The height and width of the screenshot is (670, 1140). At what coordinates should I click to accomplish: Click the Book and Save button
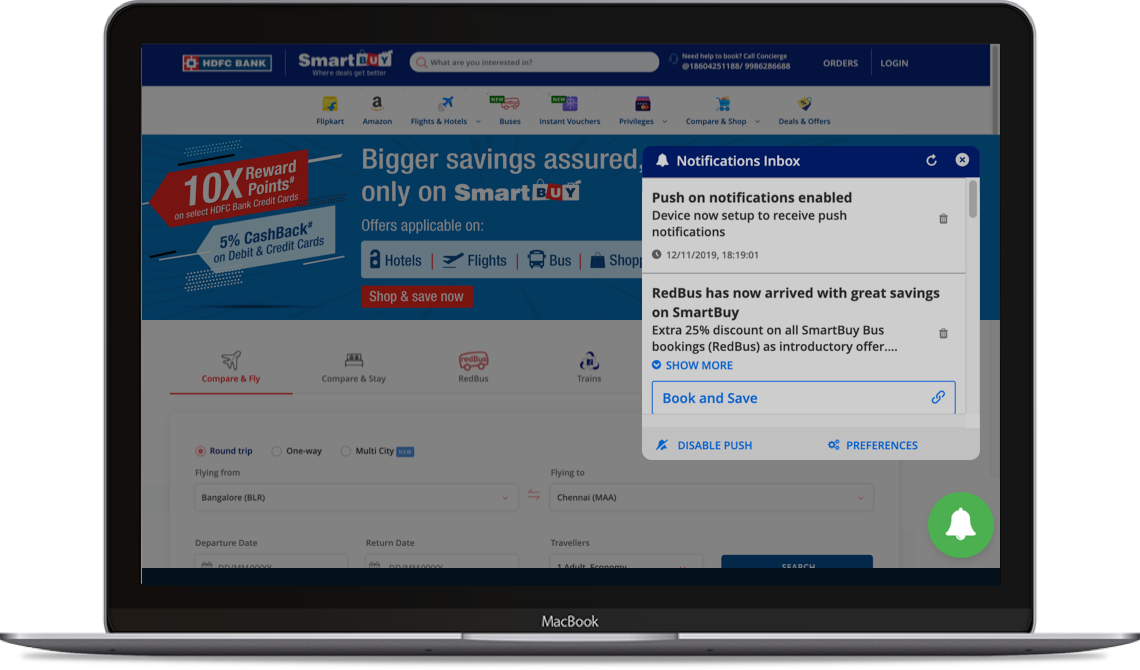click(x=803, y=397)
